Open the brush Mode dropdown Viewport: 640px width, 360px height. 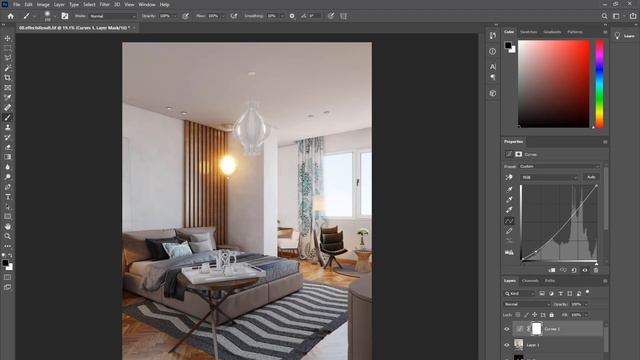tap(113, 16)
